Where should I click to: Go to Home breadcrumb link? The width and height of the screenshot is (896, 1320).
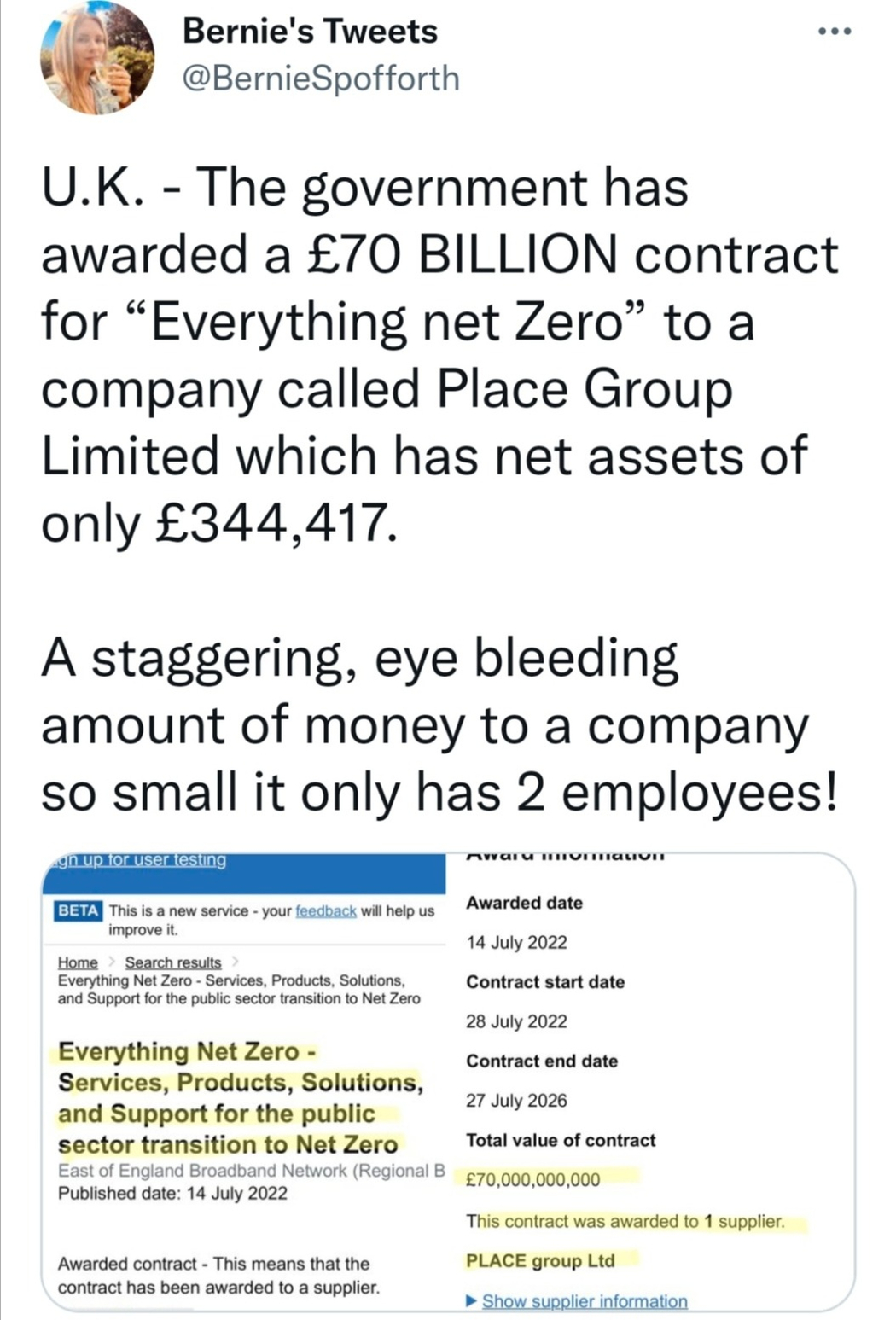point(78,962)
